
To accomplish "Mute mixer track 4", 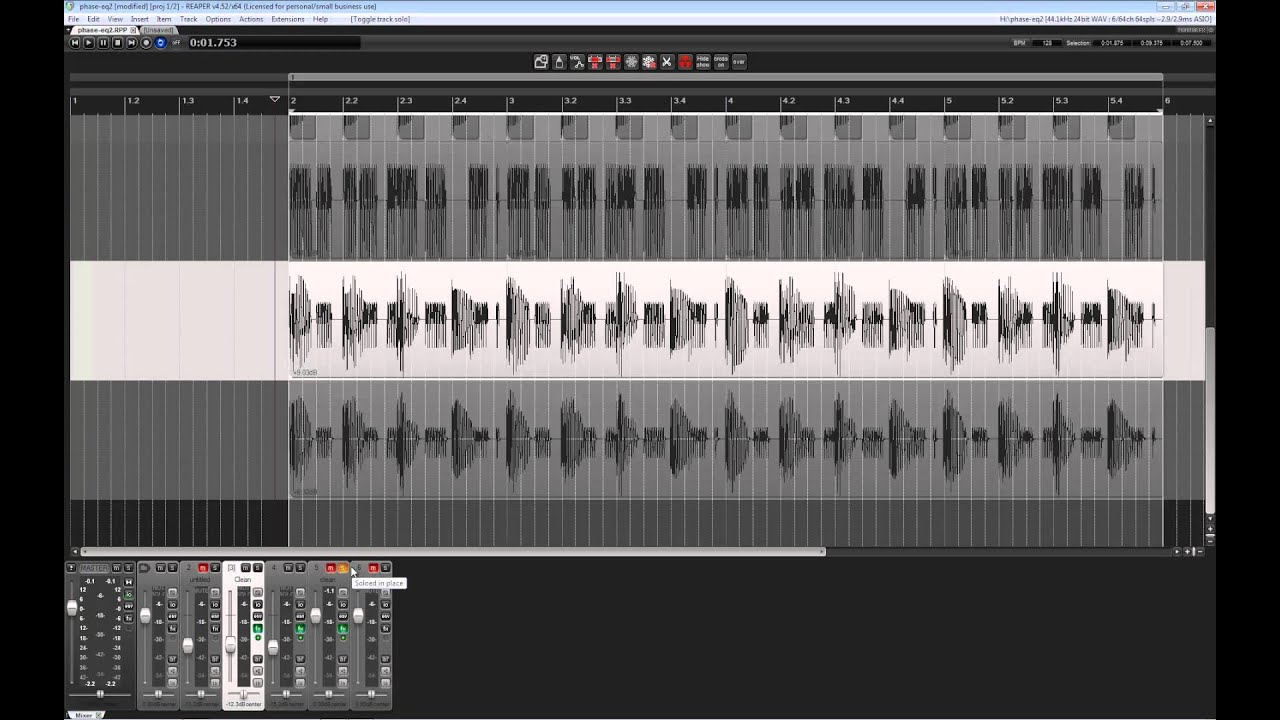I will pos(288,568).
